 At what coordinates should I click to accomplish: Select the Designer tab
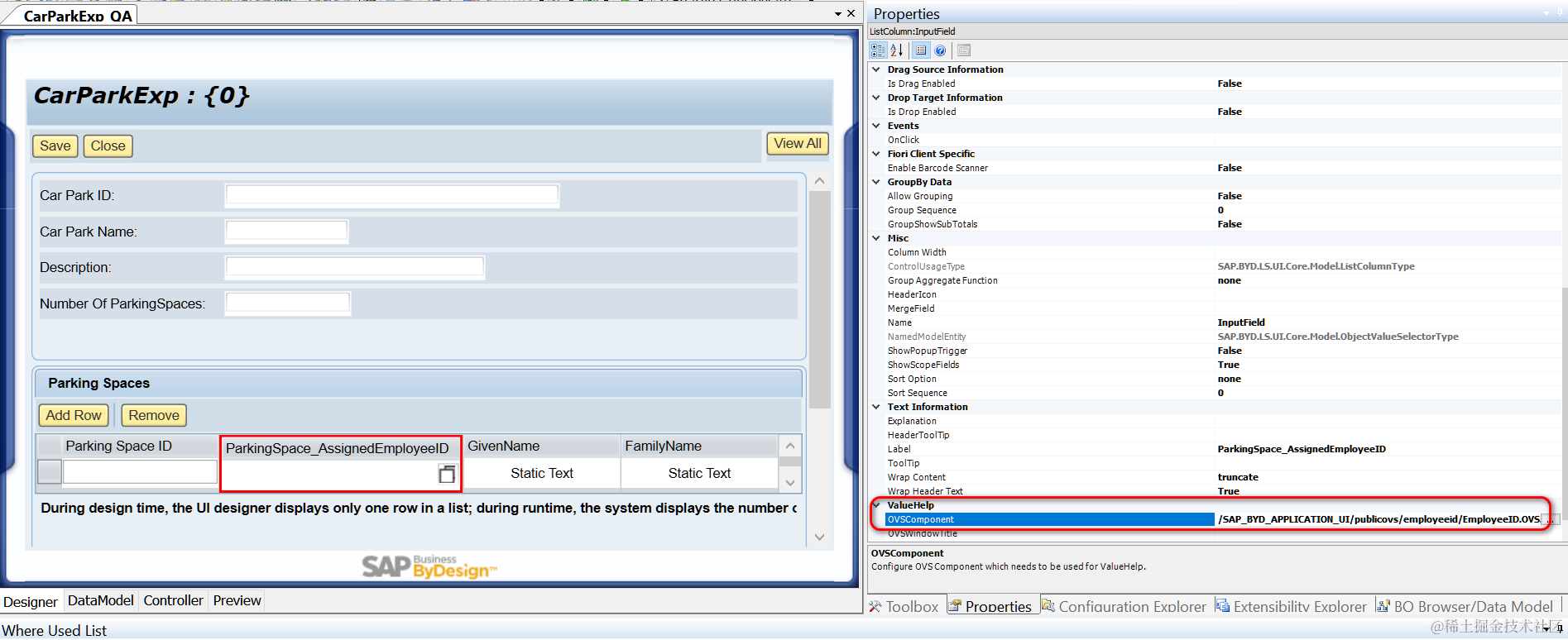[31, 602]
